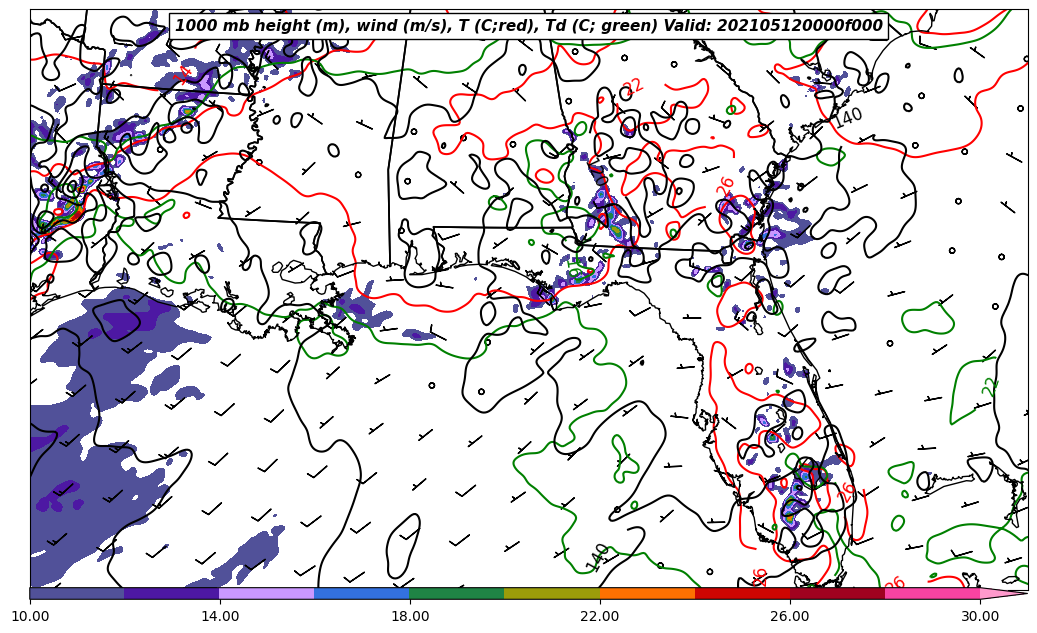Pick the dark crimson 26–28 colorbar segment

pyautogui.click(x=837, y=593)
